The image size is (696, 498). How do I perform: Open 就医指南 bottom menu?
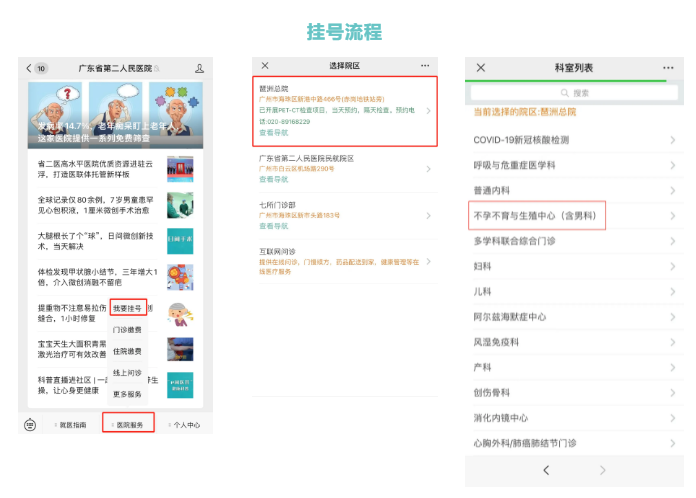(x=71, y=425)
